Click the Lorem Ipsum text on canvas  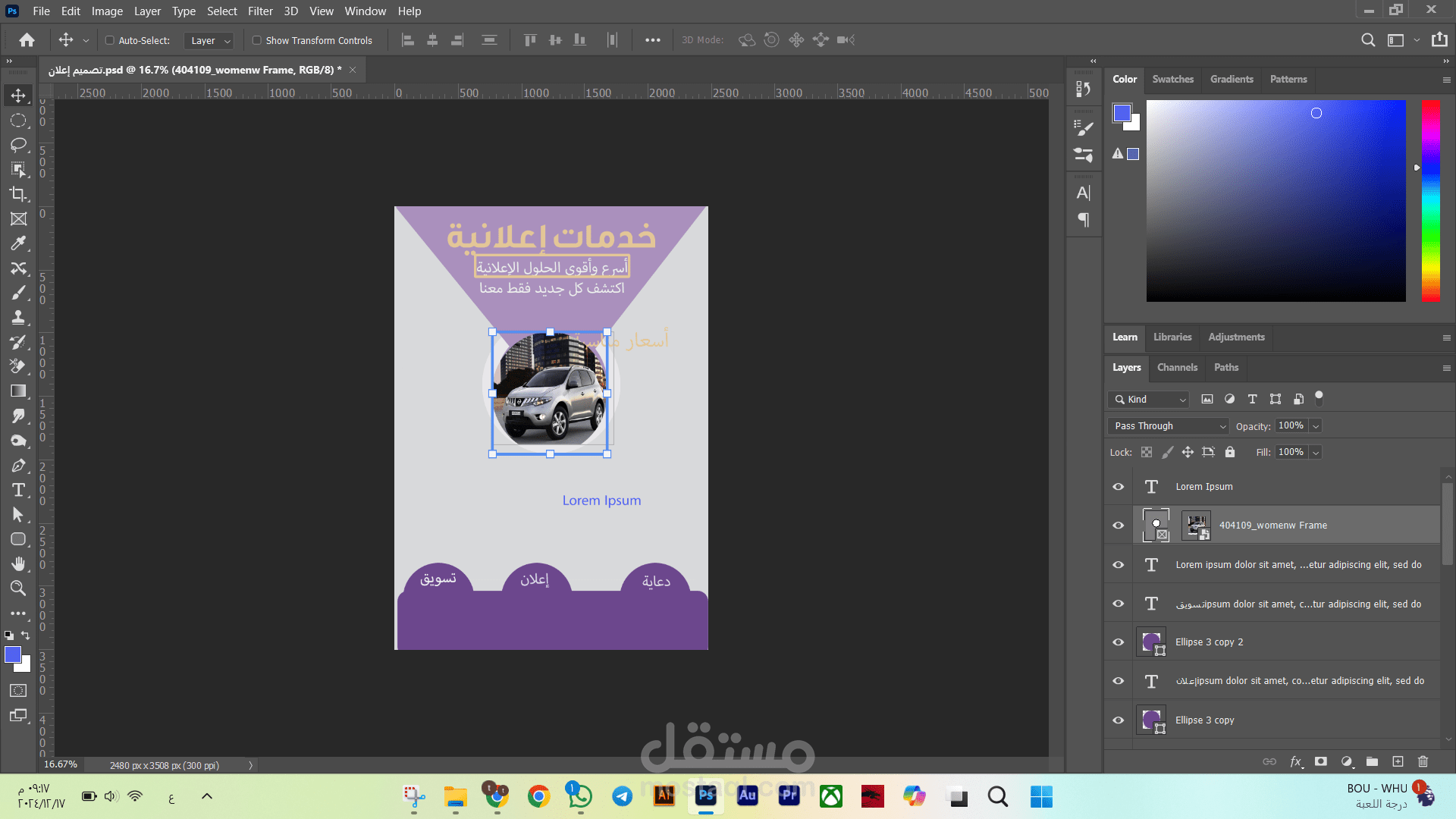click(x=601, y=500)
